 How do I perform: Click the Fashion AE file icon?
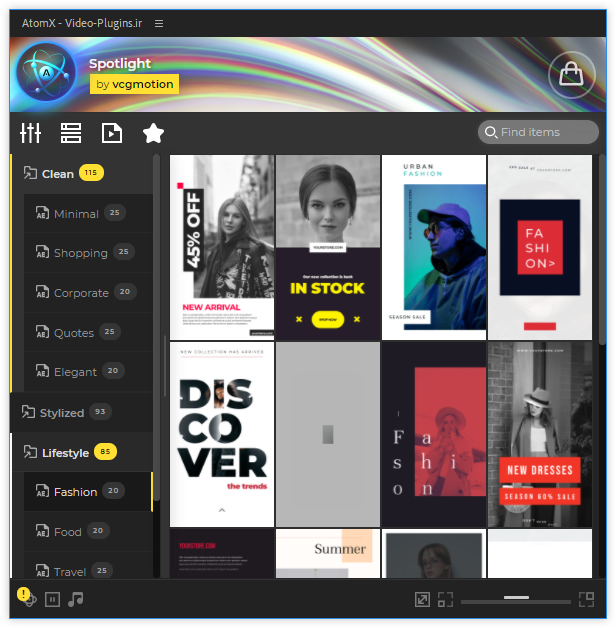42,491
